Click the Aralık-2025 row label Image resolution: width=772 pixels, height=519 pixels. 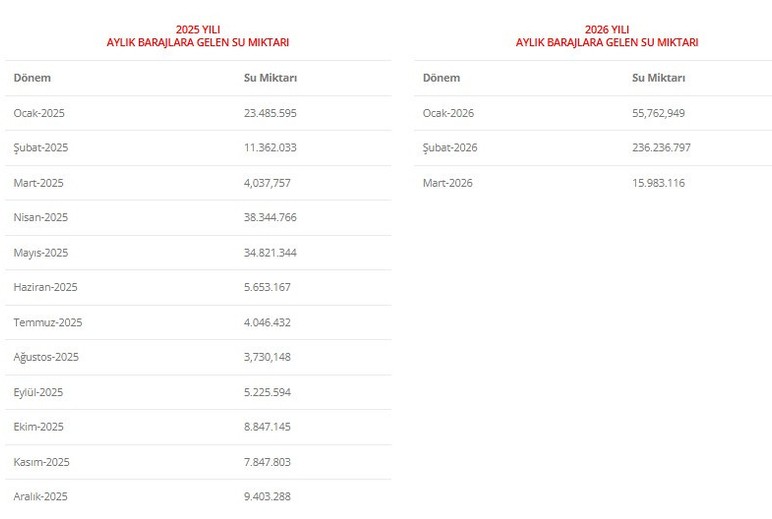(x=40, y=496)
